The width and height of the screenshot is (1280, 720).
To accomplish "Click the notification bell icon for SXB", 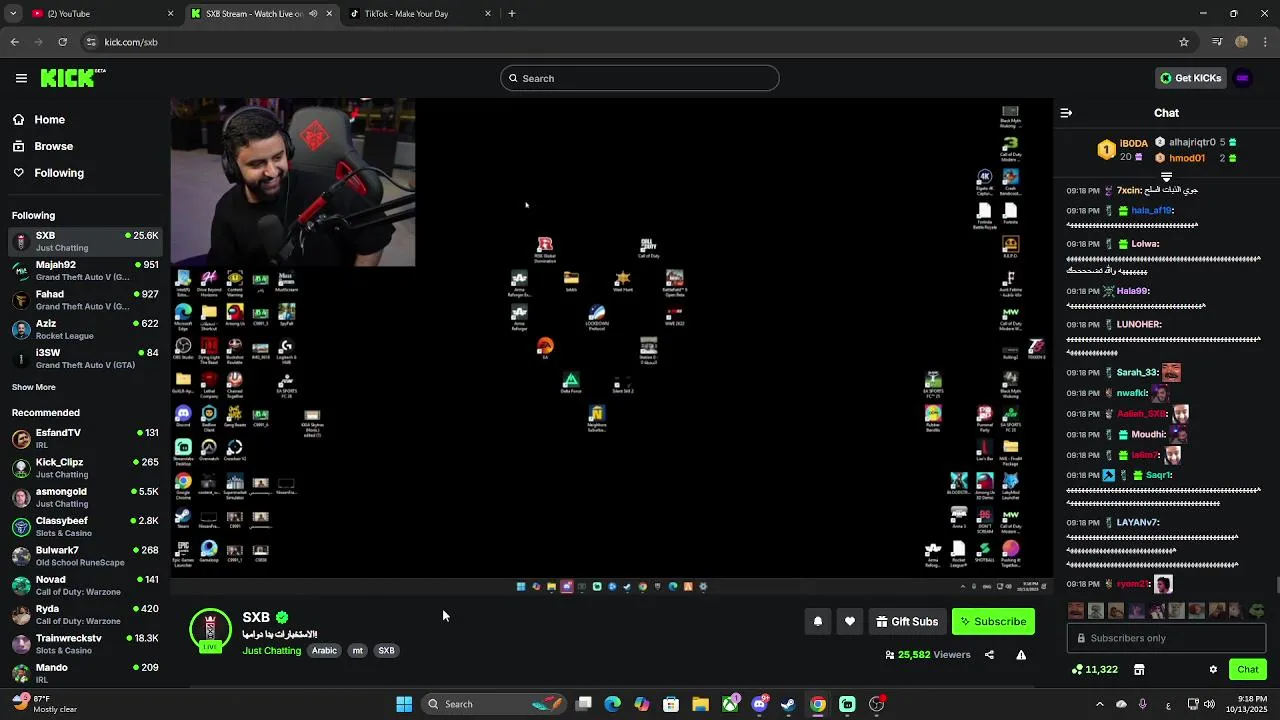I will tap(818, 622).
